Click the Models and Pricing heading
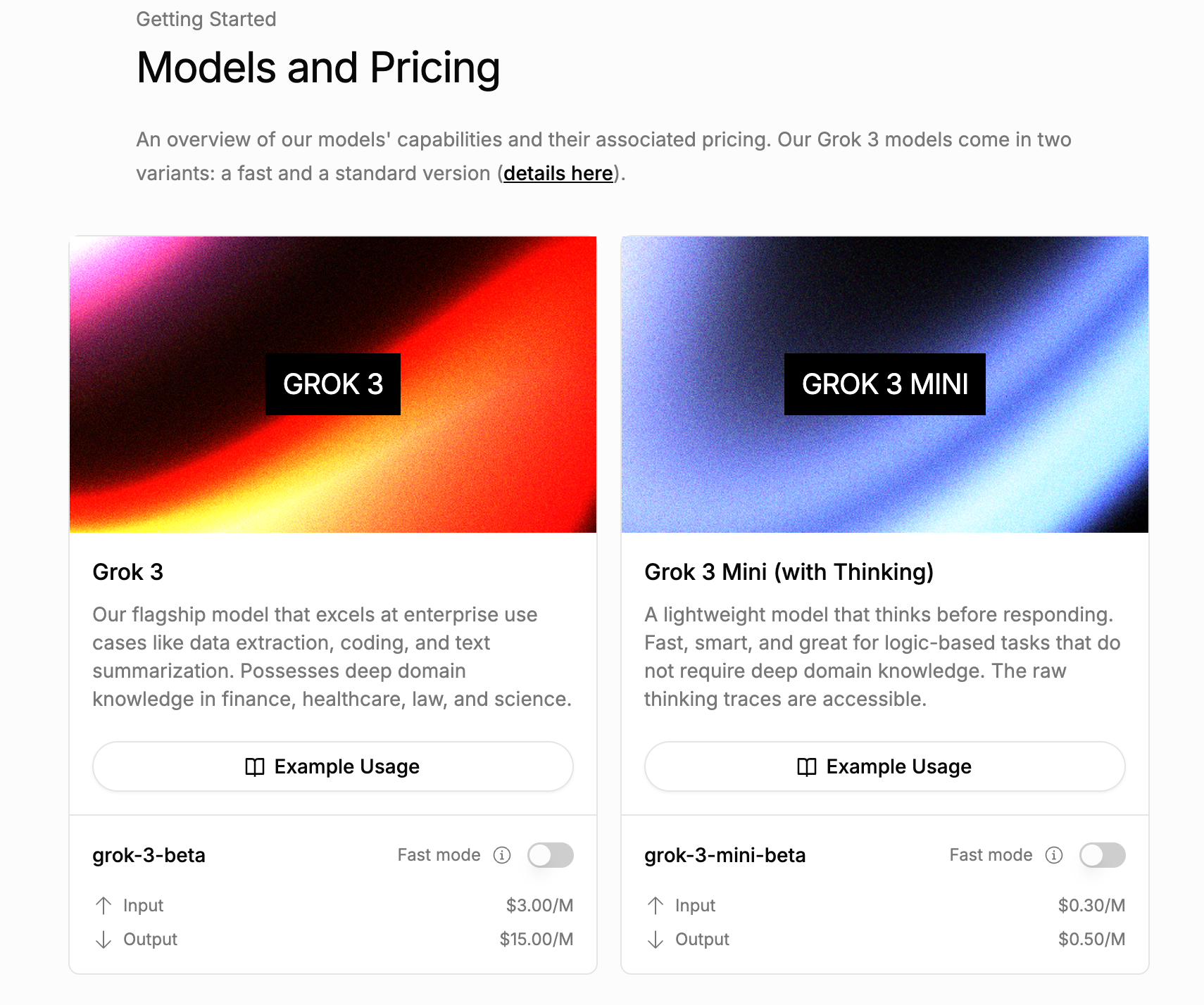The image size is (1204, 1005). pos(318,68)
